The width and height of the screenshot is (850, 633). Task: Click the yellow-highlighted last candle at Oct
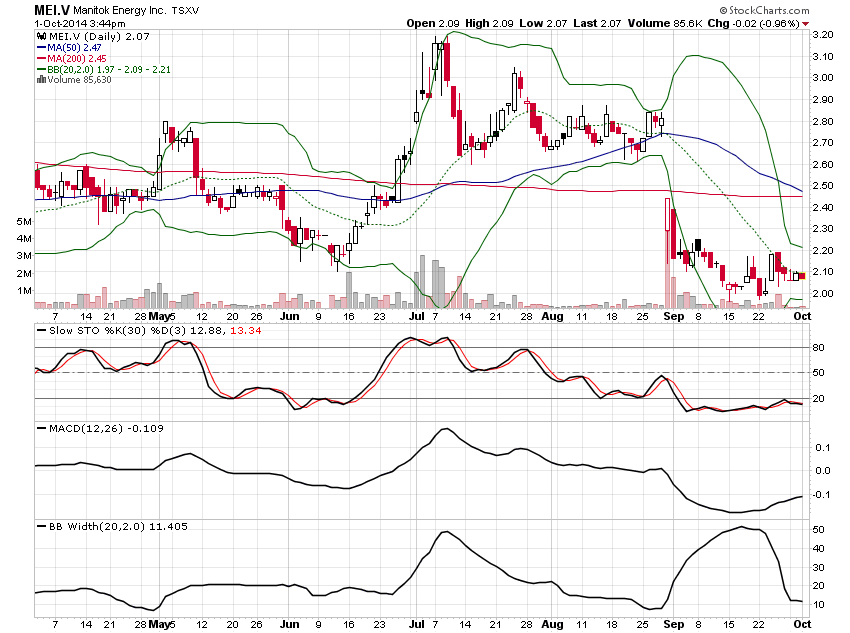(x=802, y=276)
